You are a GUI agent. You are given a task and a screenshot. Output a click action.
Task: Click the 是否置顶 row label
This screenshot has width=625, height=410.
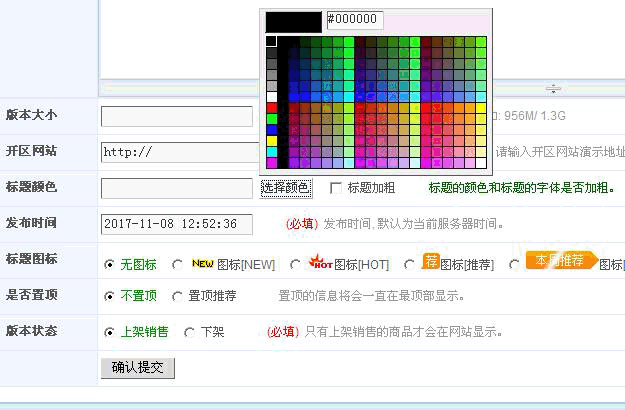pos(31,295)
